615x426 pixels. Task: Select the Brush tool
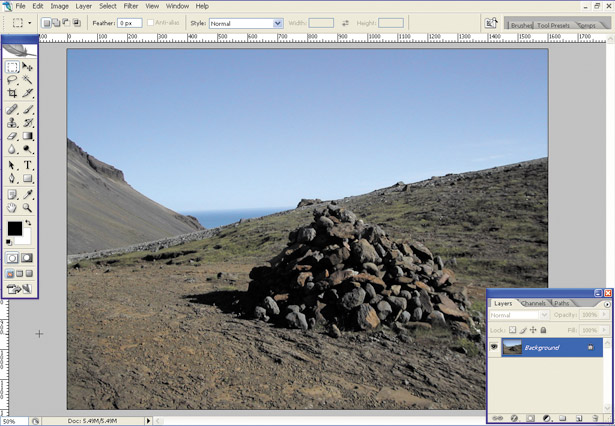coord(27,109)
